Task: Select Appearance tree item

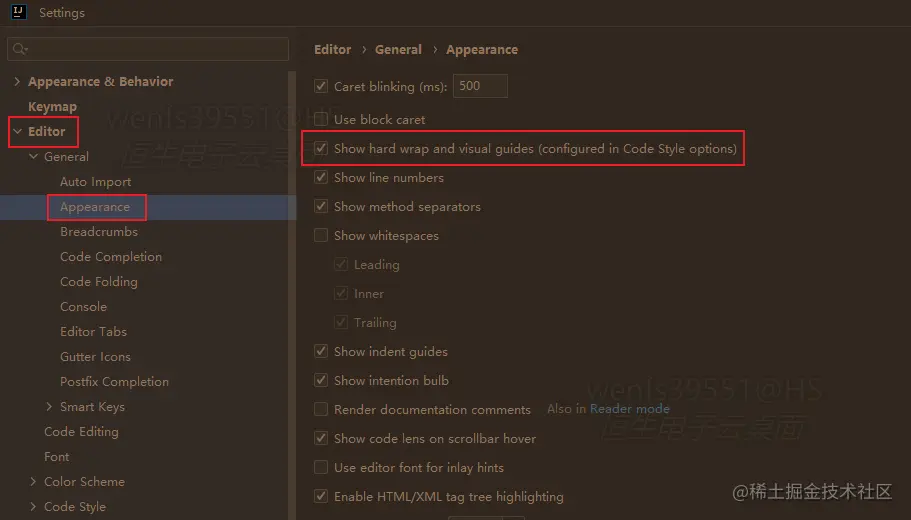Action: click(x=95, y=207)
